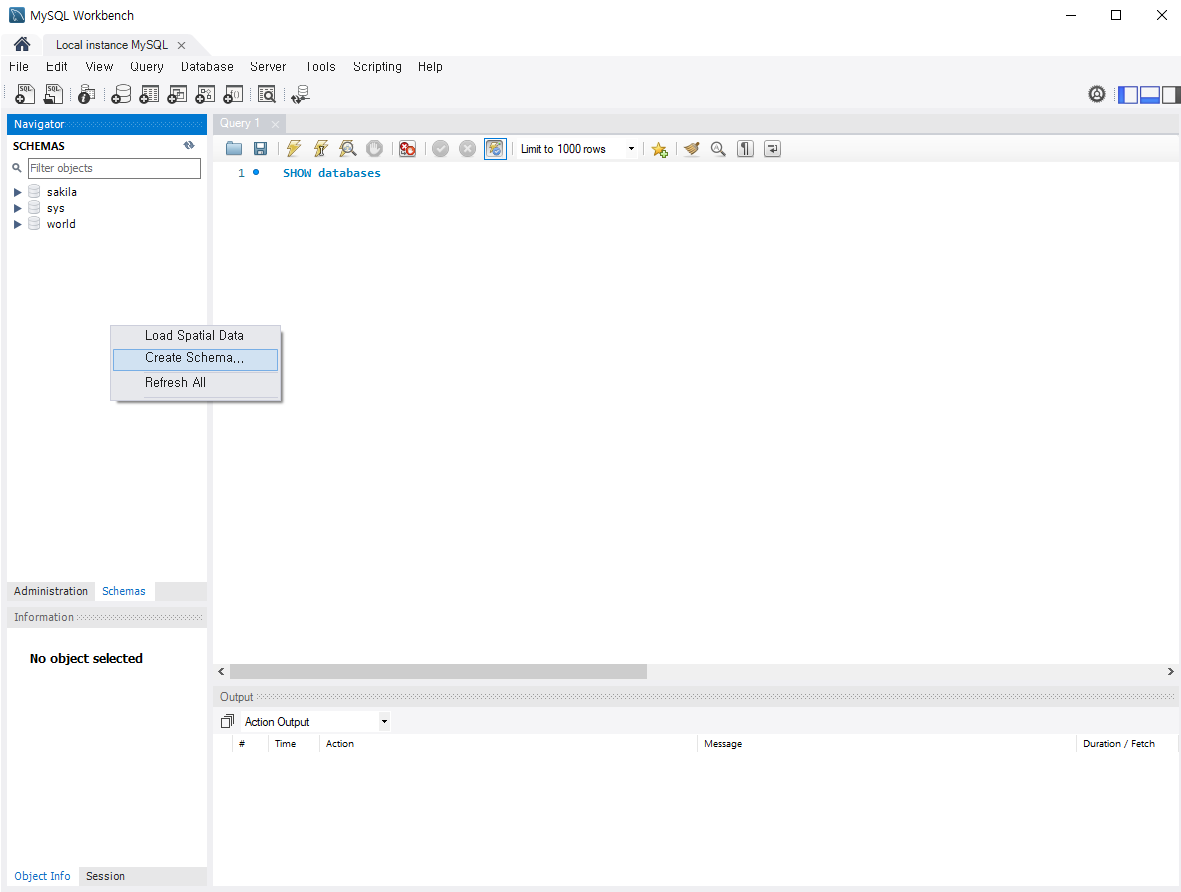Viewport: 1181px width, 892px height.
Task: Open the find magnifier in editor
Action: (719, 148)
